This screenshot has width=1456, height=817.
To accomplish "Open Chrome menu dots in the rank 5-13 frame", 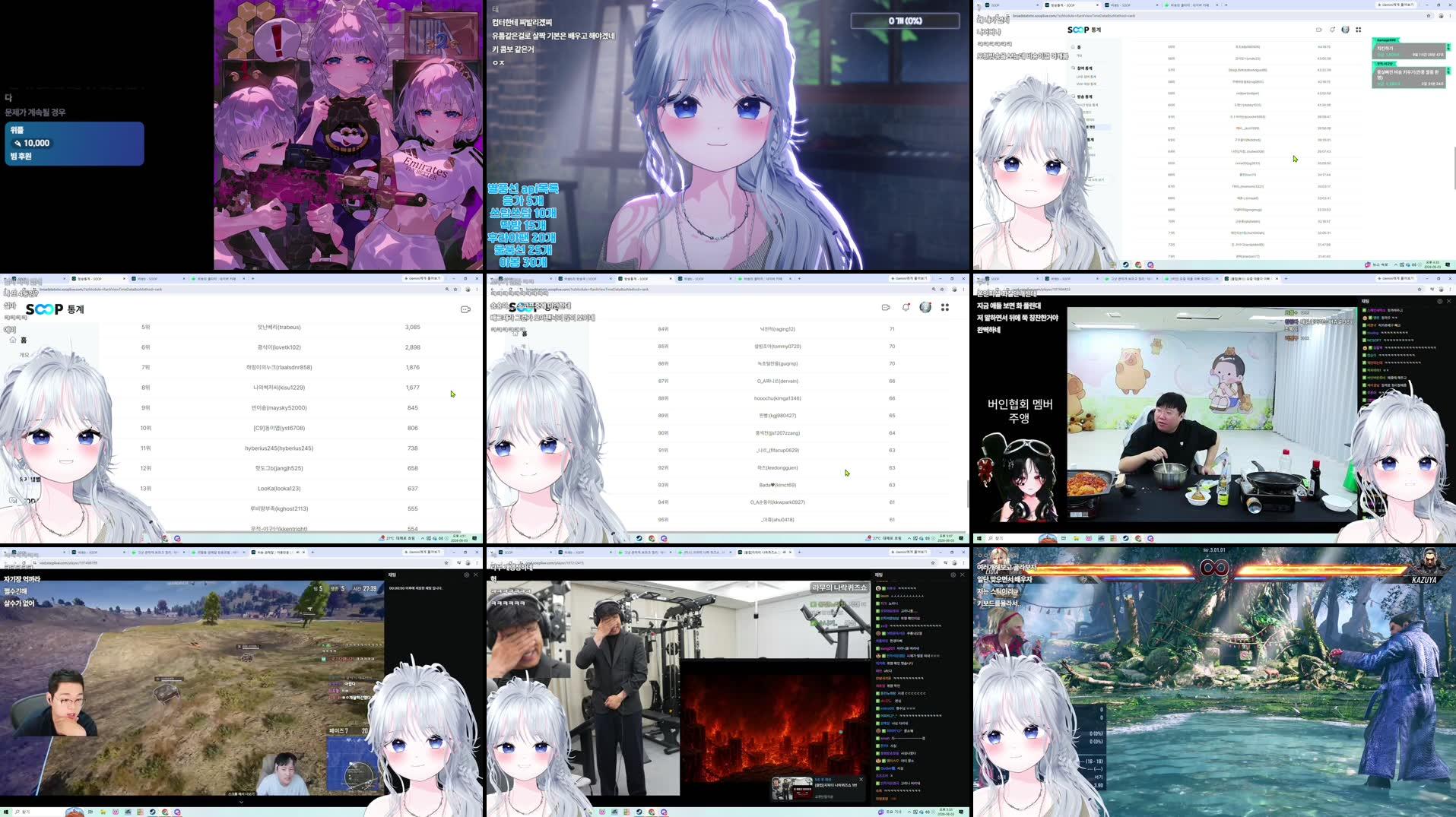I will tap(477, 289).
